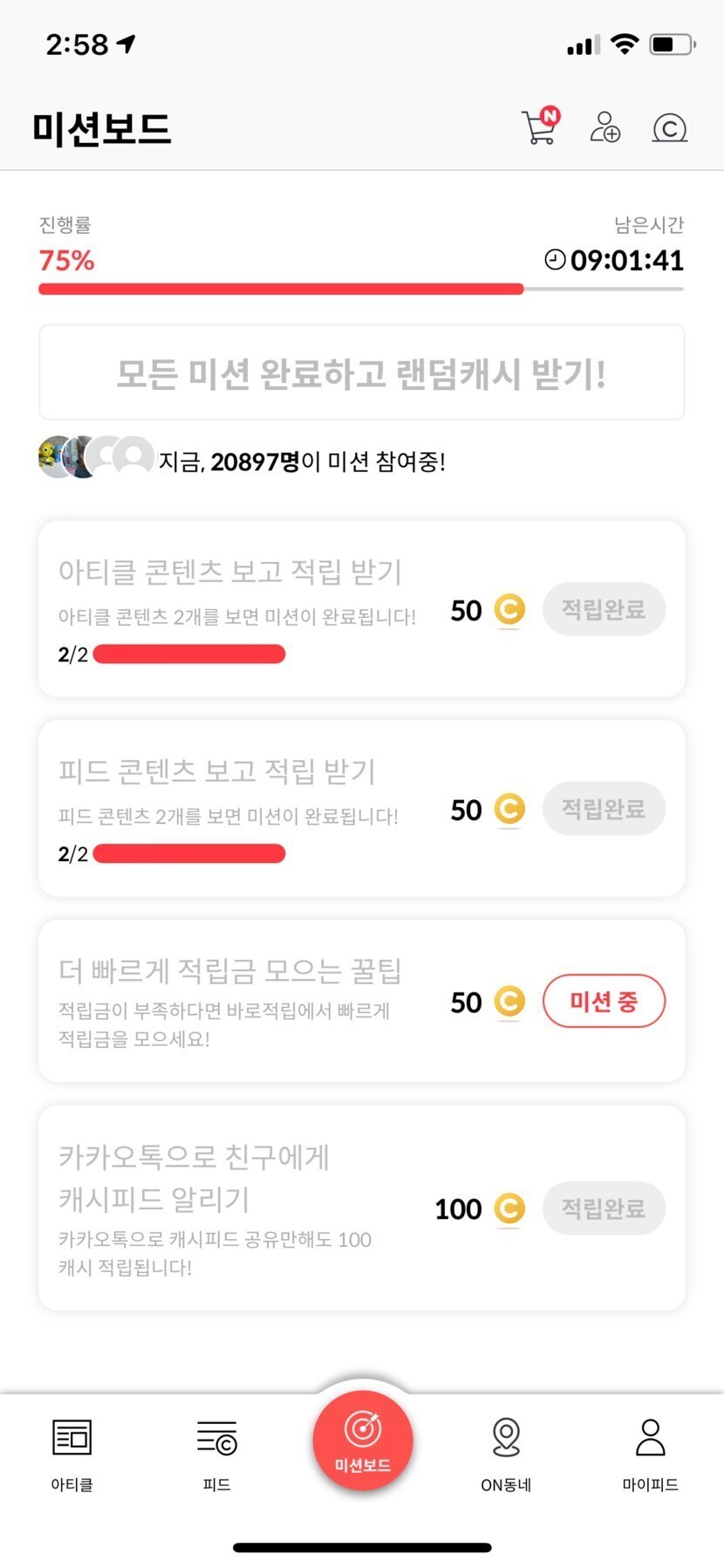
Task: Tap the coin icon on feed mission
Action: (509, 810)
